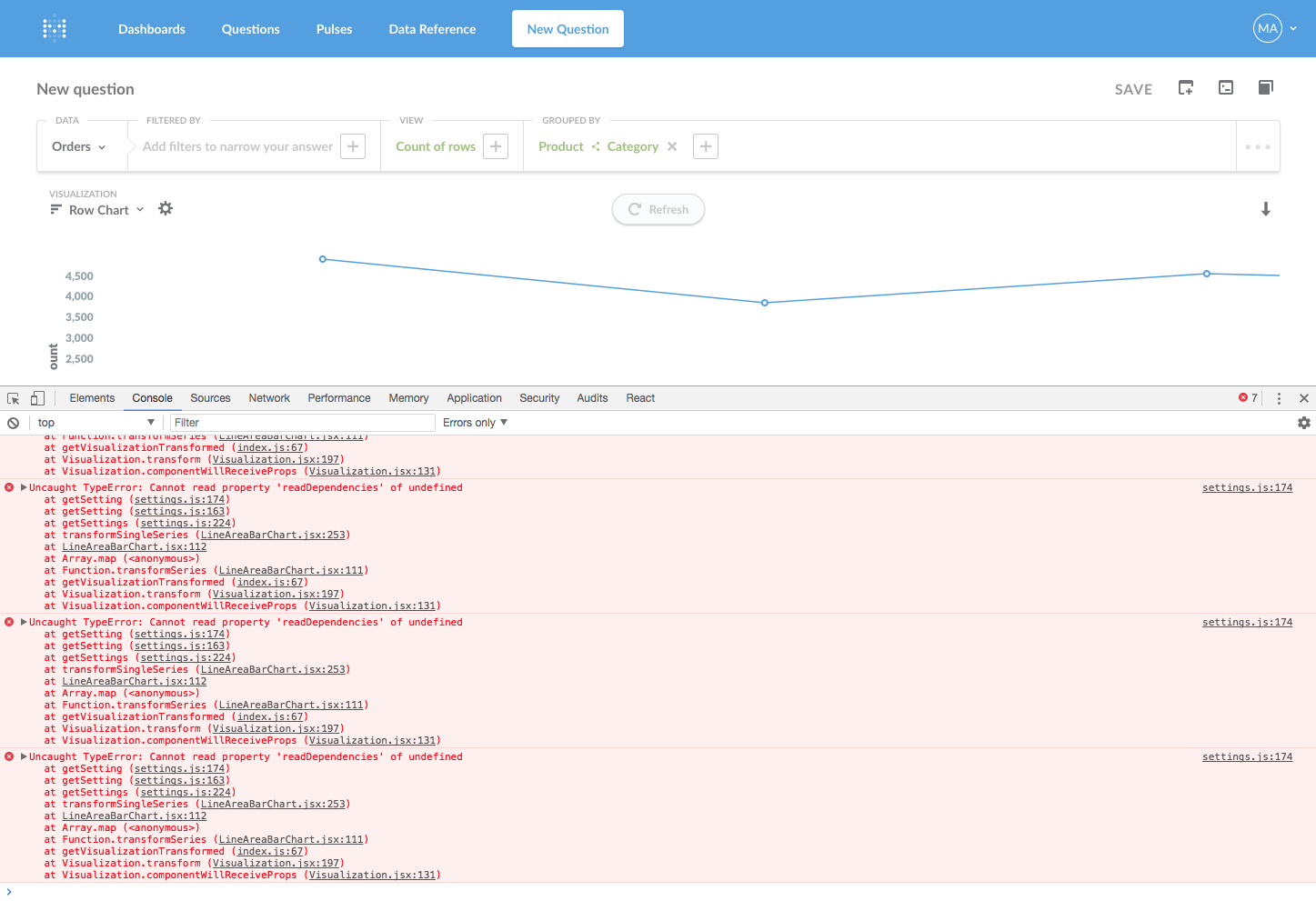Image resolution: width=1316 pixels, height=901 pixels.
Task: Open the Row Chart visualization dropdown
Action: pos(97,210)
